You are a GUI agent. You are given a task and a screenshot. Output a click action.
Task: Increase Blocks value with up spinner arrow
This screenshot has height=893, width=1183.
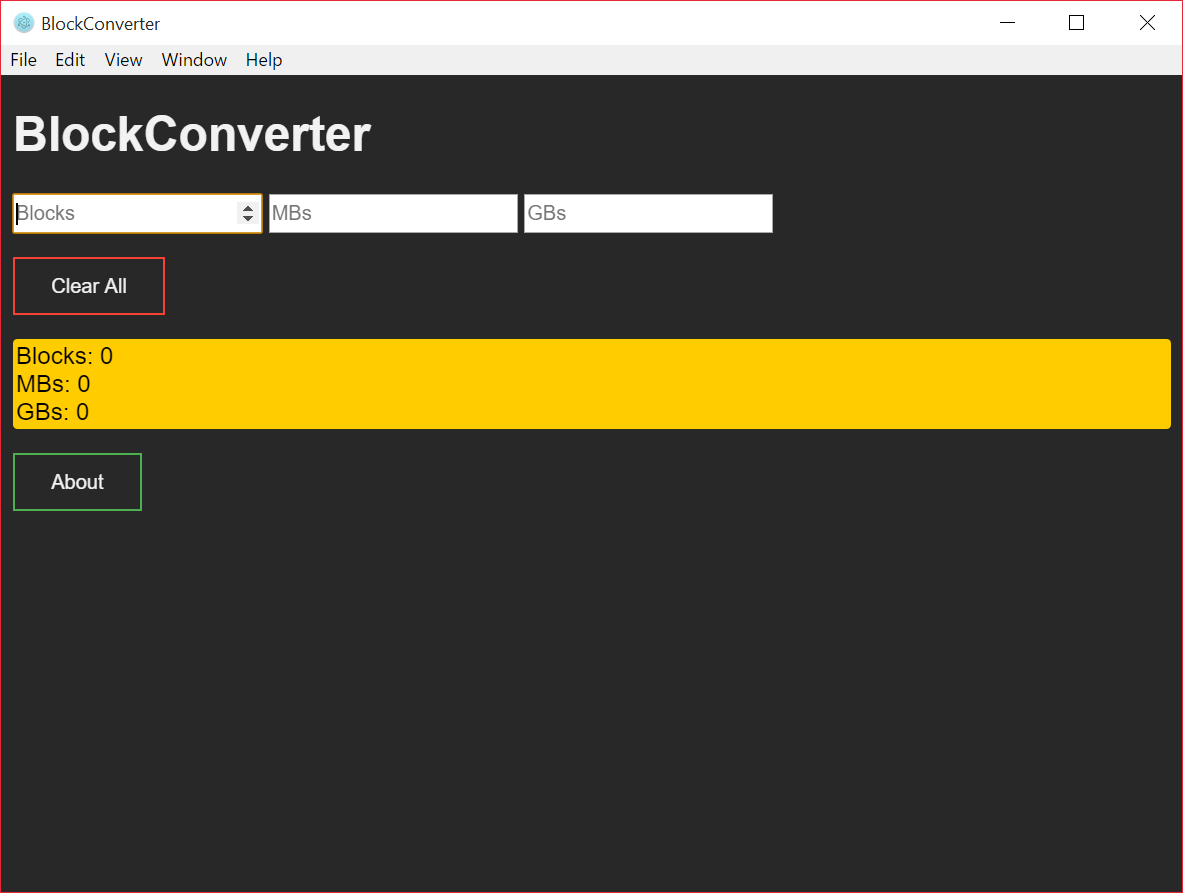[247, 208]
